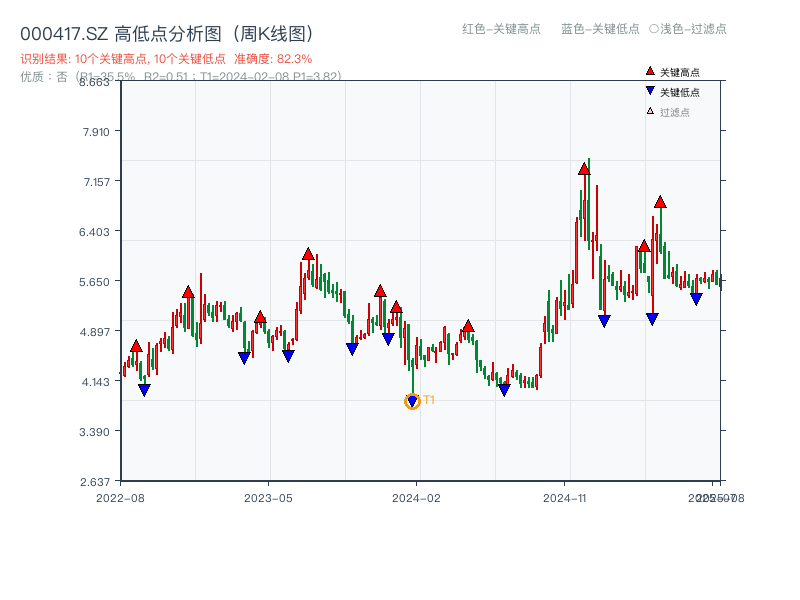The width and height of the screenshot is (800, 600).
Task: Click the 5.650 y-axis label
Action: tap(94, 282)
